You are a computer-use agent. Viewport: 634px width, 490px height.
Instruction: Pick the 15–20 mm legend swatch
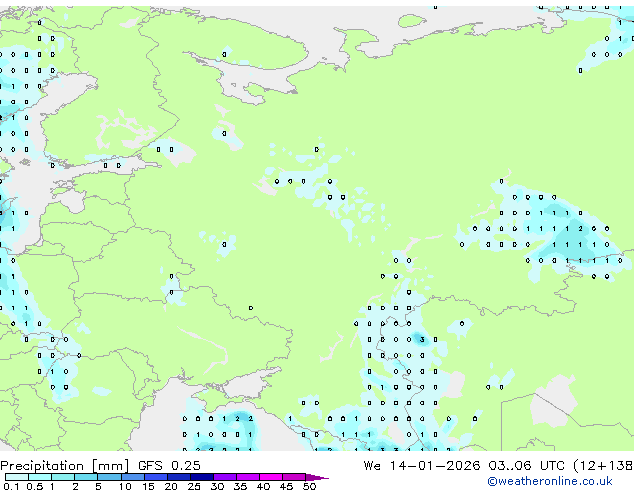tap(155, 477)
